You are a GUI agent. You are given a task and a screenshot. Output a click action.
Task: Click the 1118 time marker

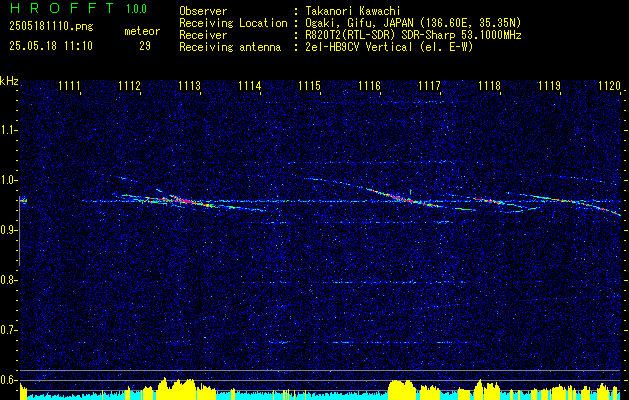(x=489, y=85)
